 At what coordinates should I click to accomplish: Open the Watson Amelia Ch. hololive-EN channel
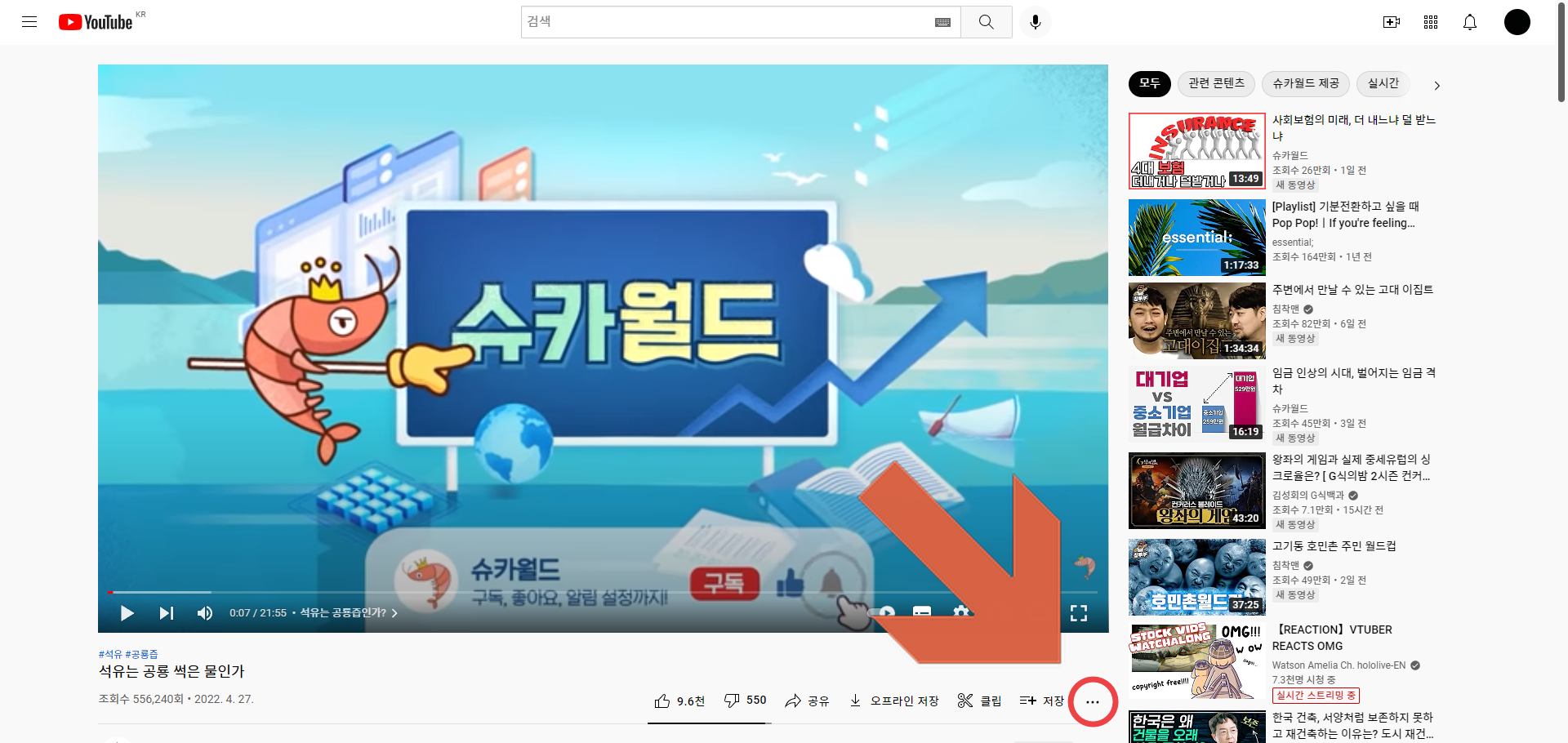click(1339, 665)
